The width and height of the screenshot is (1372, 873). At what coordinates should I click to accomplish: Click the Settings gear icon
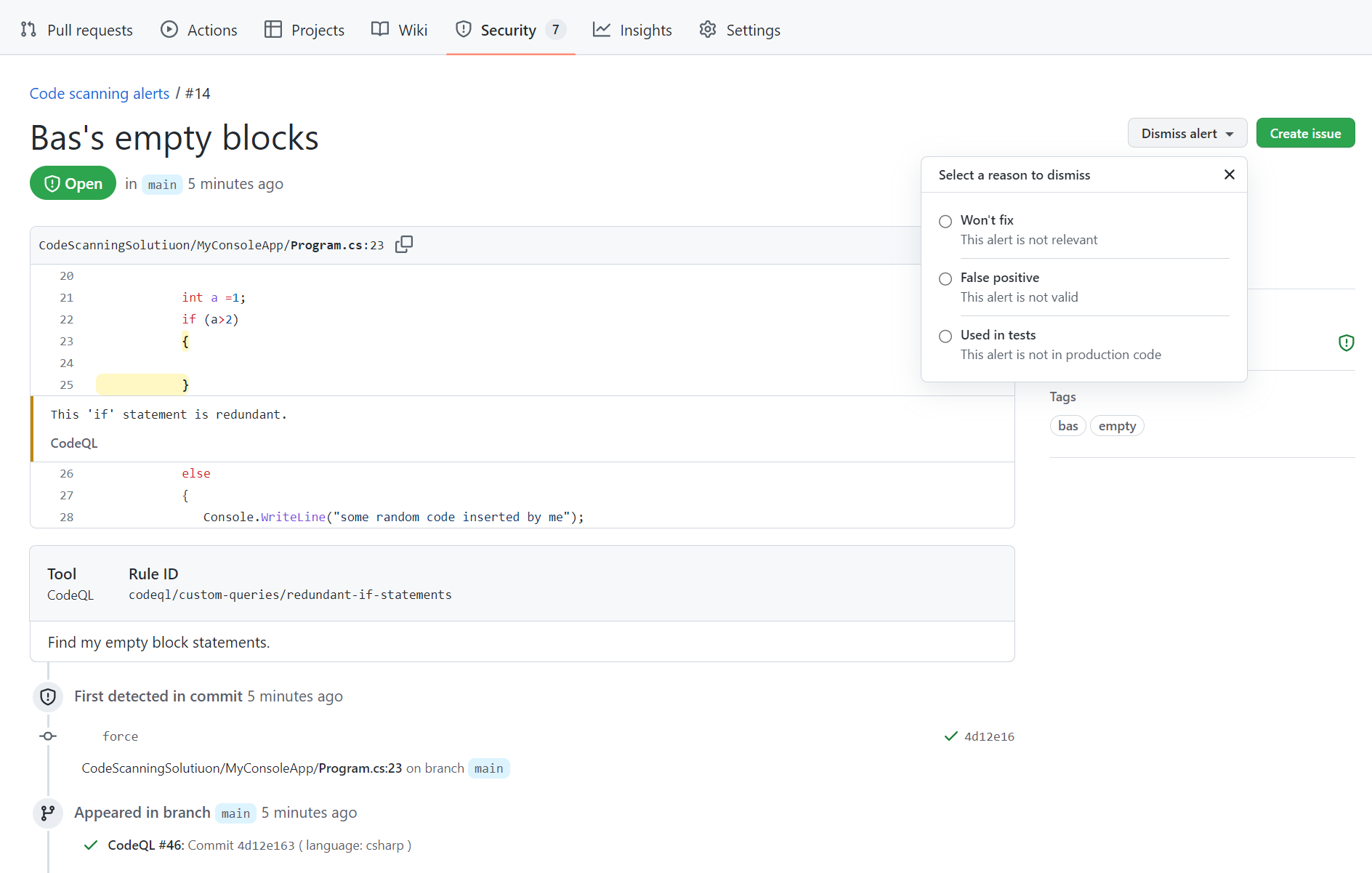point(706,29)
